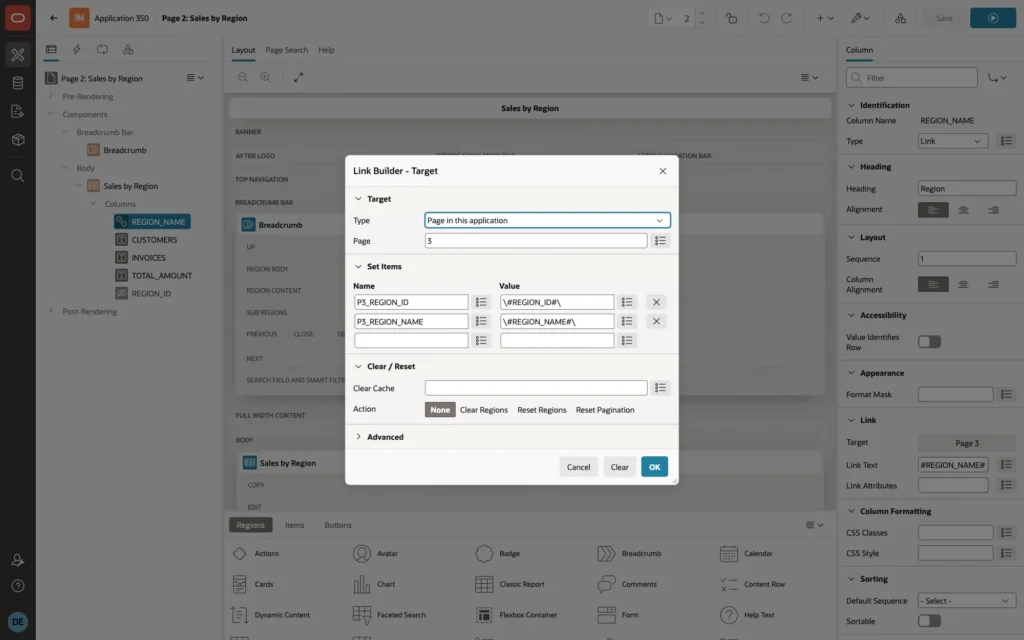
Task: Open the Dynamic Actions lightning icon tab
Action: (x=76, y=50)
